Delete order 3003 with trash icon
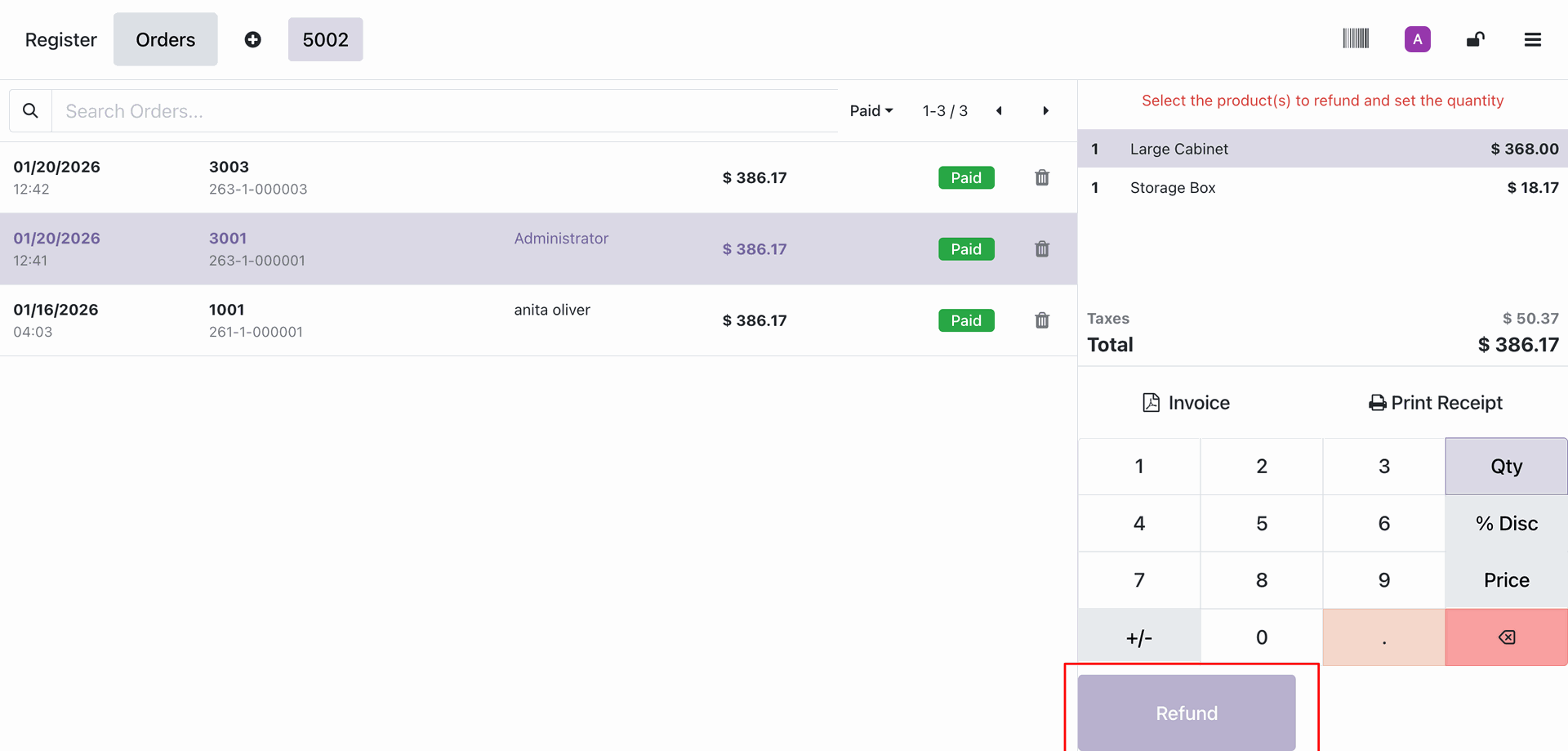Image resolution: width=1568 pixels, height=751 pixels. (x=1042, y=177)
